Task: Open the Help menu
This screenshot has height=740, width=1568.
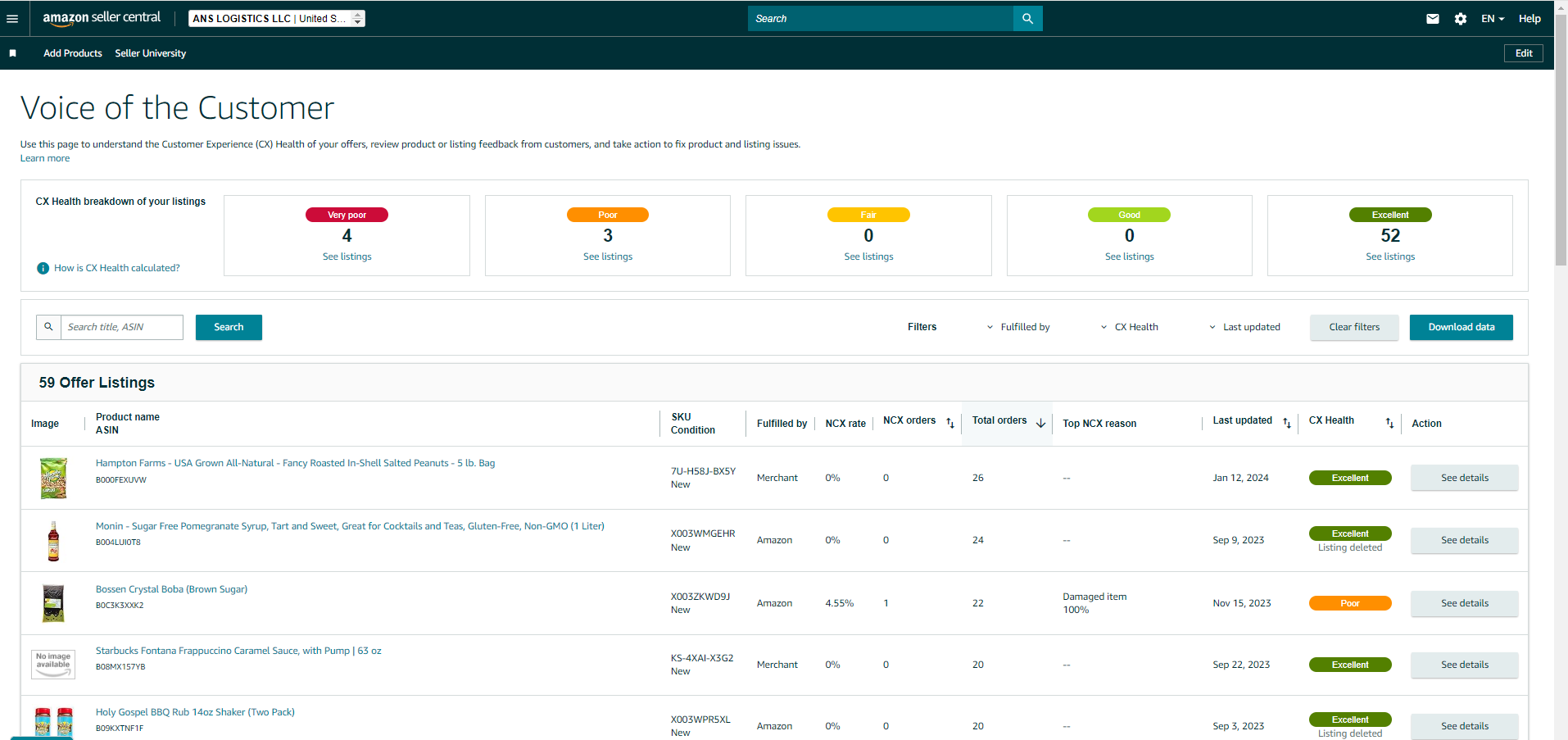Action: [1529, 19]
